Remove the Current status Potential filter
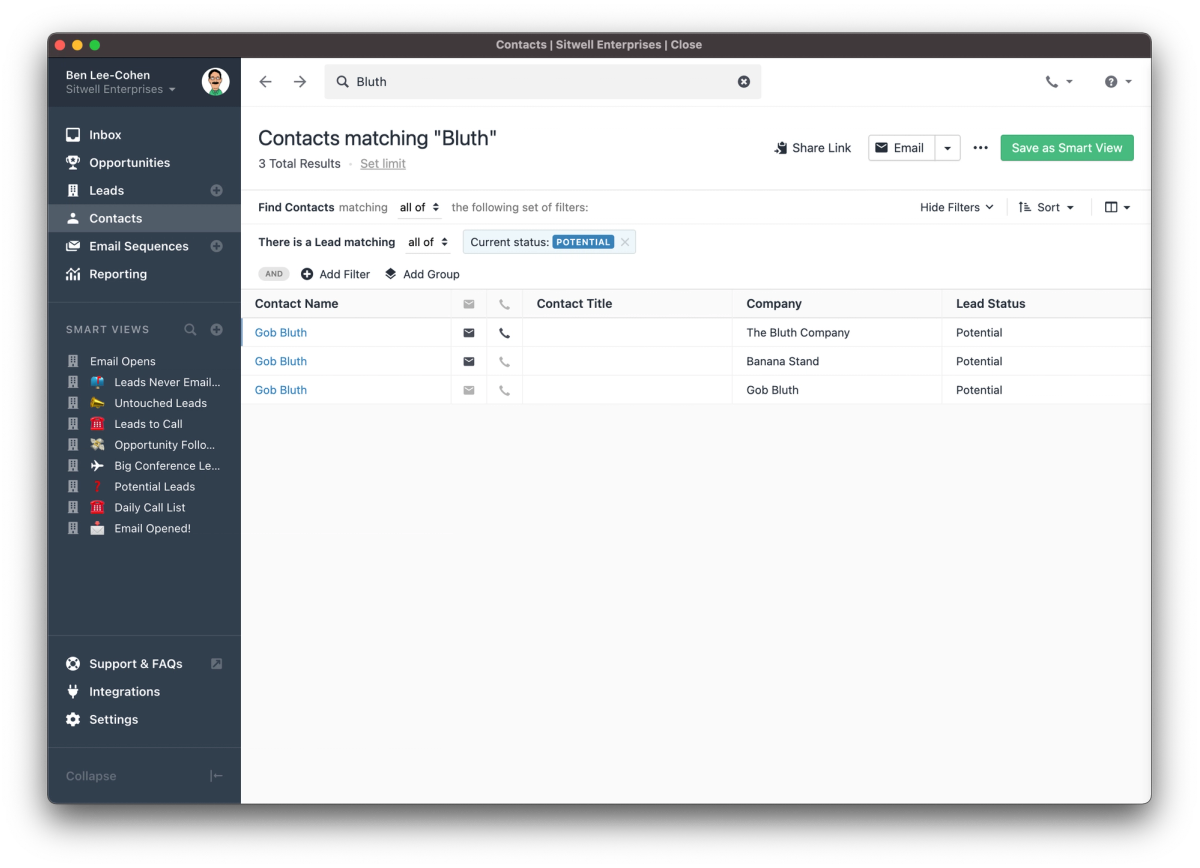This screenshot has height=868, width=1200. [x=625, y=242]
